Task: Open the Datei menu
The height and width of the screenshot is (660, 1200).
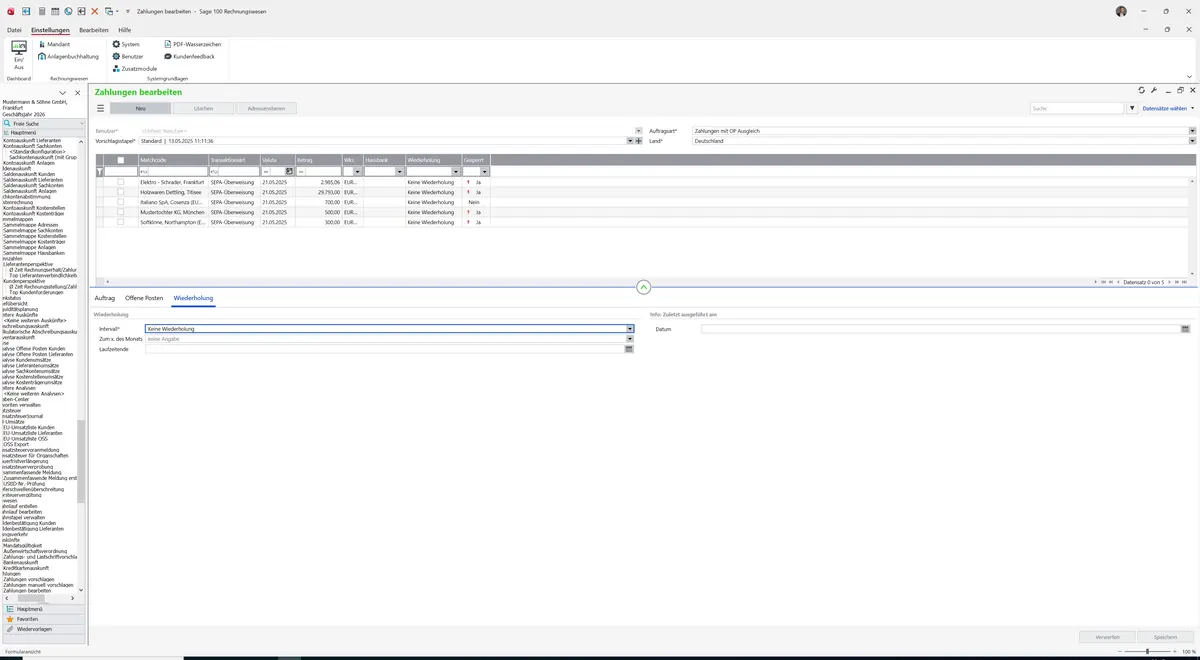Action: tap(14, 30)
